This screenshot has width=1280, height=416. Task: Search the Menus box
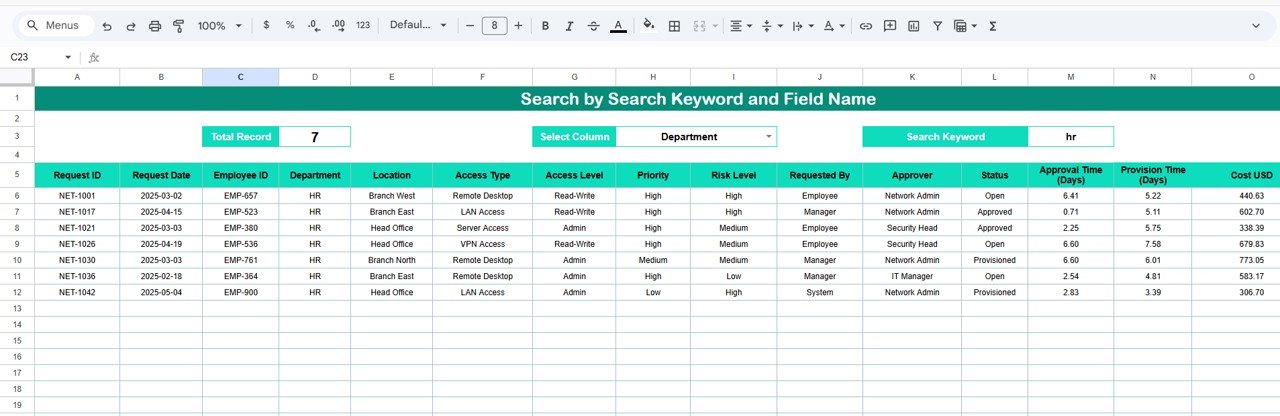pos(54,26)
